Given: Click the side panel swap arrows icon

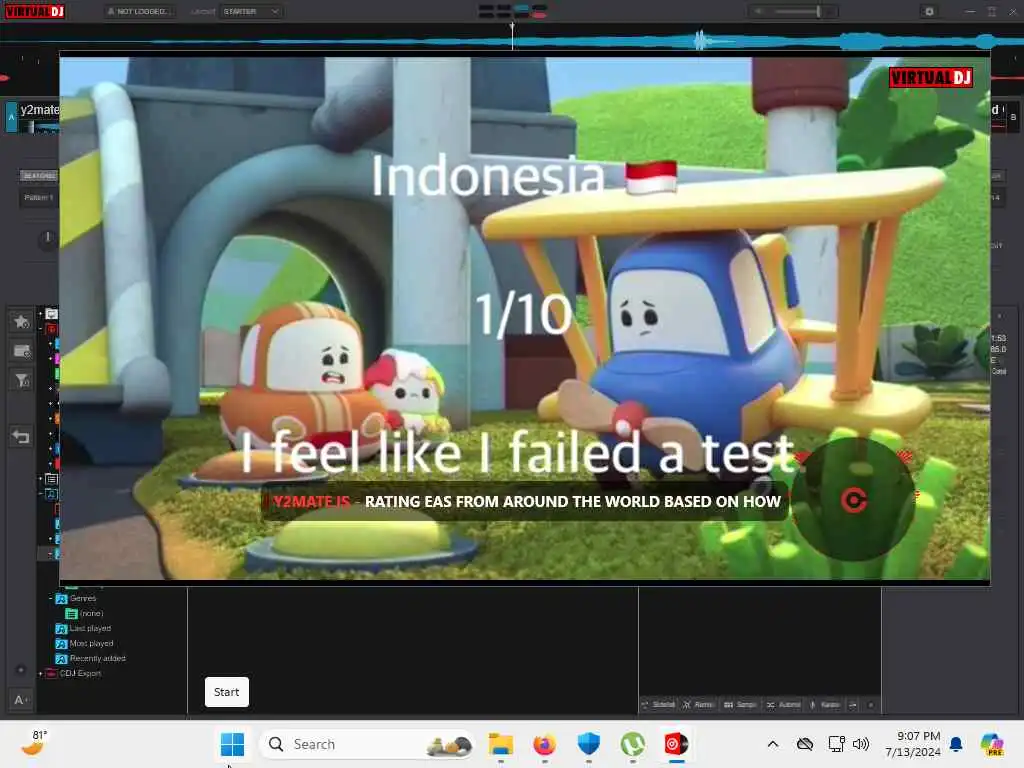Looking at the screenshot, I should tap(853, 705).
